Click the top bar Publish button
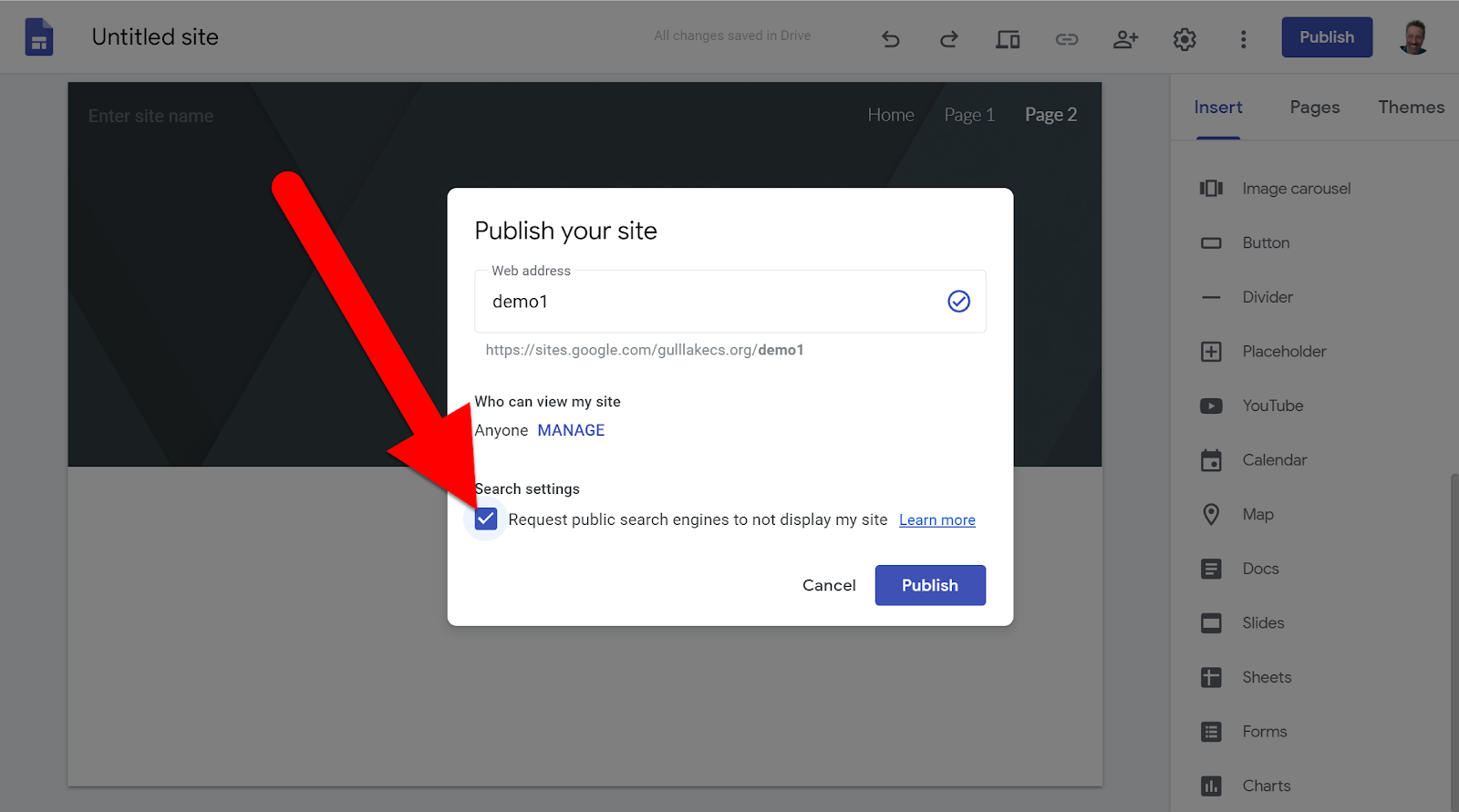This screenshot has height=812, width=1459. click(1327, 37)
